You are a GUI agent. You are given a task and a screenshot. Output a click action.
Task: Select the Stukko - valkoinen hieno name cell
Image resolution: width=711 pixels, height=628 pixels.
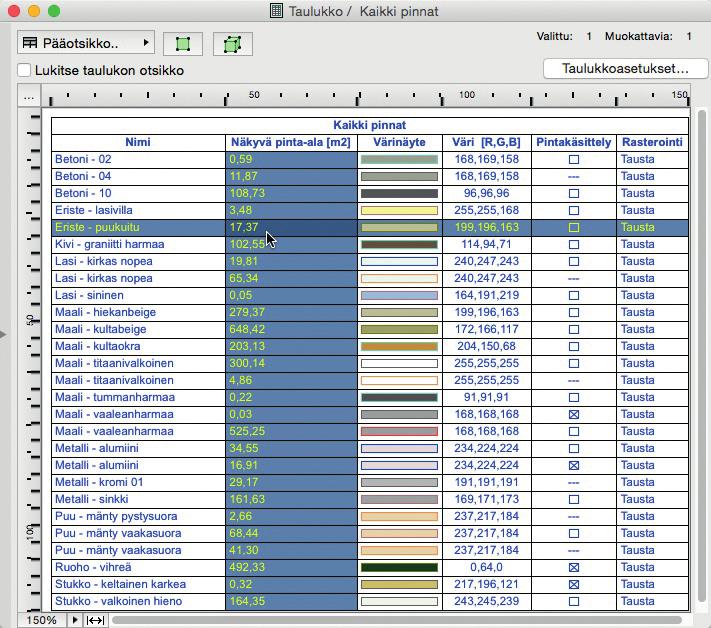[x=138, y=602]
